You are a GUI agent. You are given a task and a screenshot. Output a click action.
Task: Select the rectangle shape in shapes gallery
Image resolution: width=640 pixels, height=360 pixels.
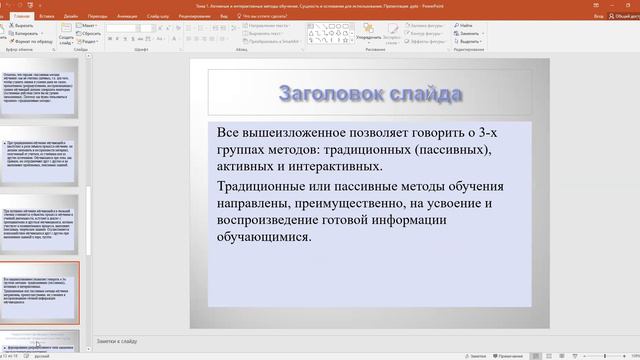(331, 27)
